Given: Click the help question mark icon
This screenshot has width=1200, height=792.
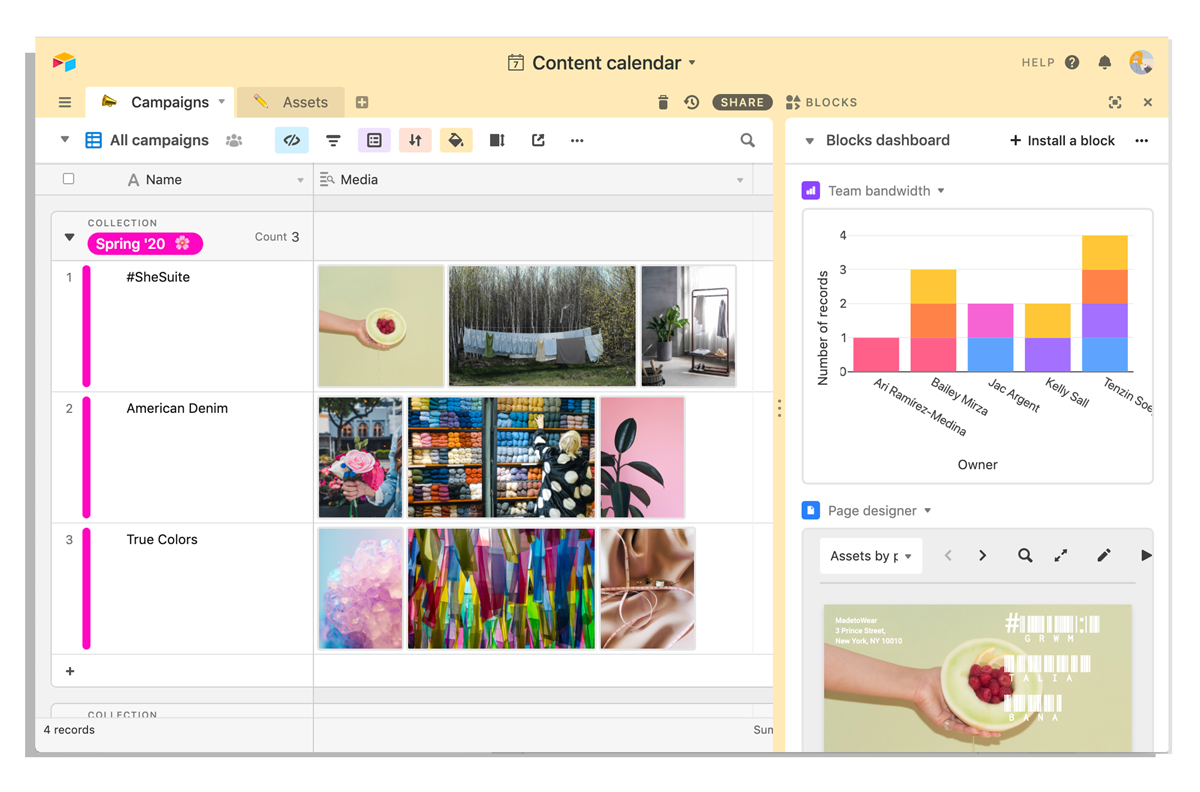Looking at the screenshot, I should pos(1072,62).
